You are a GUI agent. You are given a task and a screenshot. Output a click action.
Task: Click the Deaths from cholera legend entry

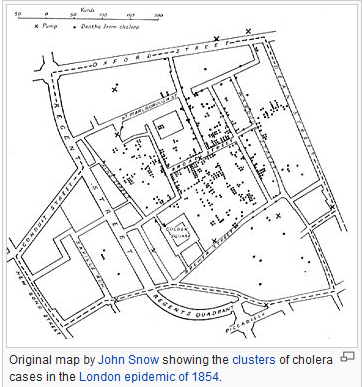point(106,27)
